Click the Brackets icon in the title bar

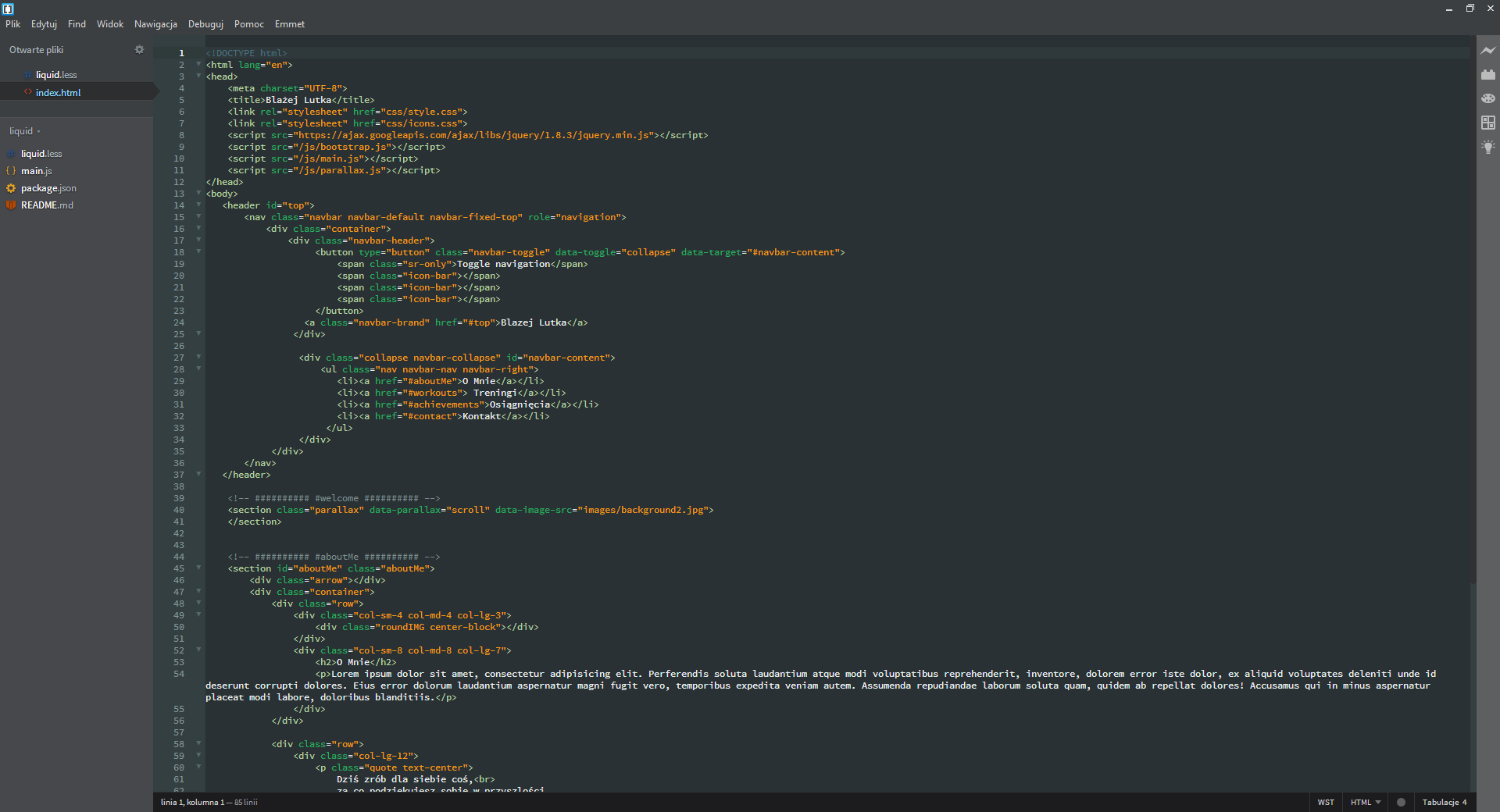[x=9, y=8]
